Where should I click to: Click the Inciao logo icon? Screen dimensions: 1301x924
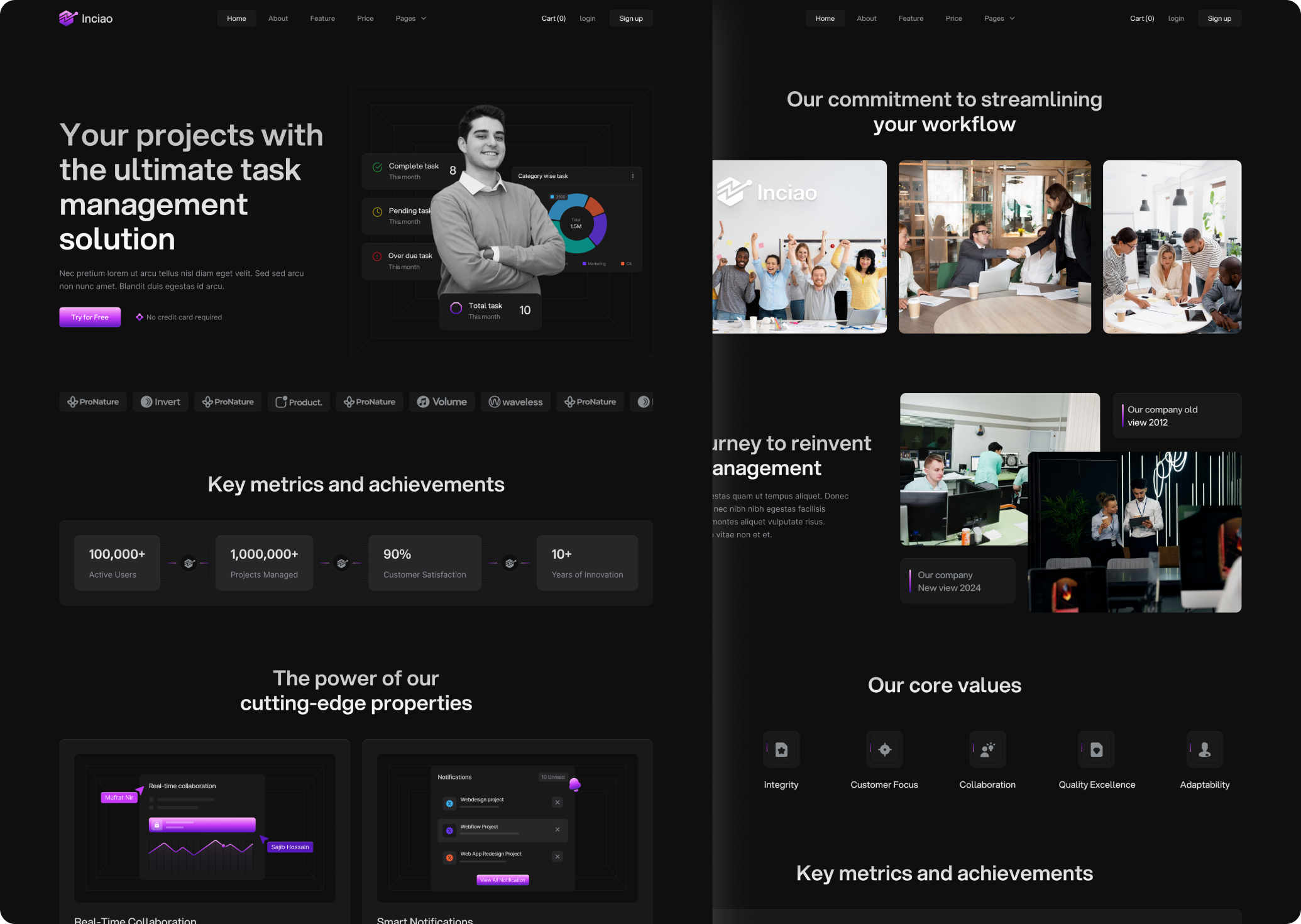point(68,18)
